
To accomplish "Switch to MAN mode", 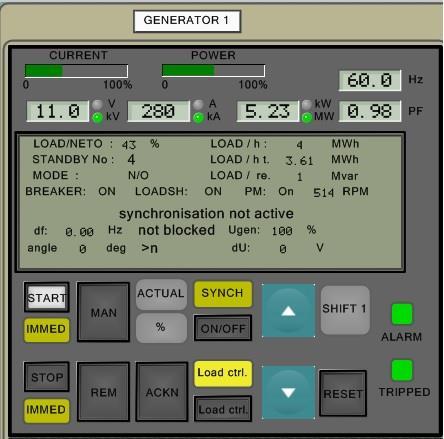I will coord(103,312).
